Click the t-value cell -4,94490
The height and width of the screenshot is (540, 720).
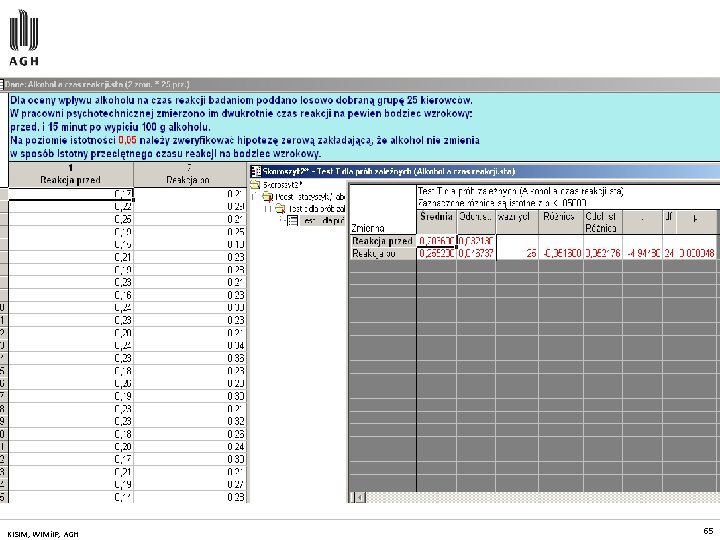coord(642,253)
